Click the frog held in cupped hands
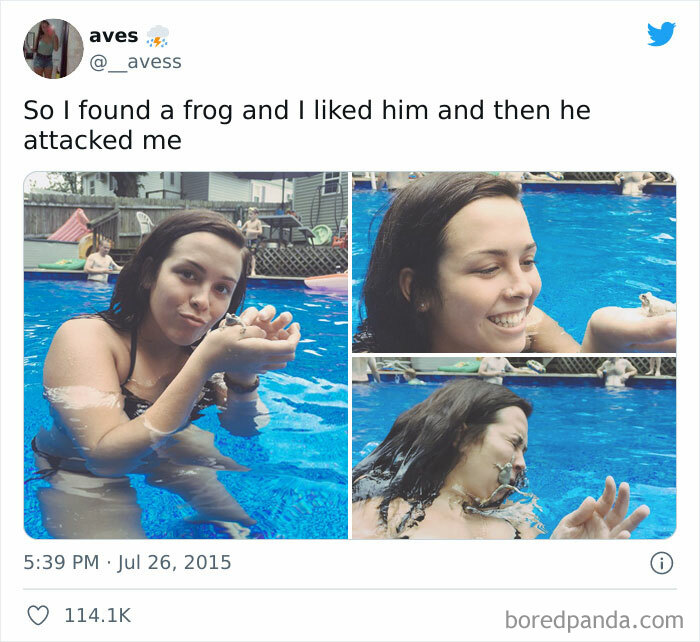 coord(233,322)
